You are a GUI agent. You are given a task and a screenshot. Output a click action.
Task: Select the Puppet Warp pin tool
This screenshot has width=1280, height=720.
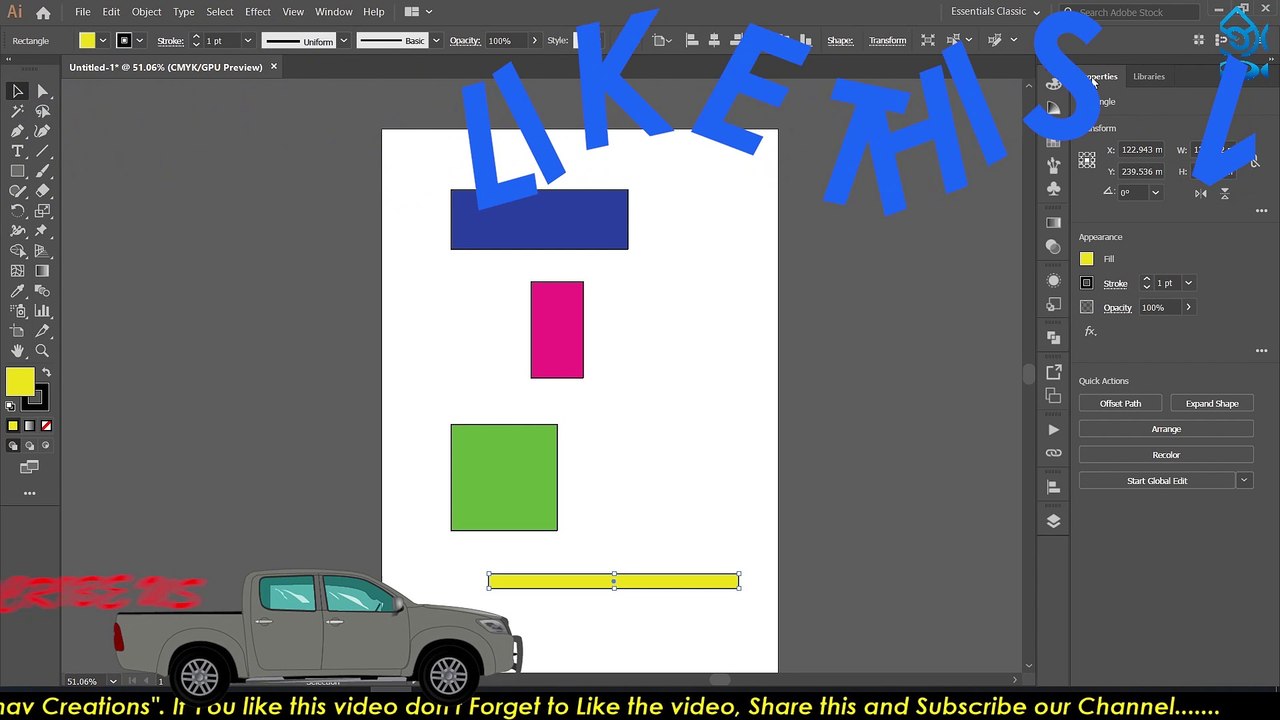[x=42, y=231]
